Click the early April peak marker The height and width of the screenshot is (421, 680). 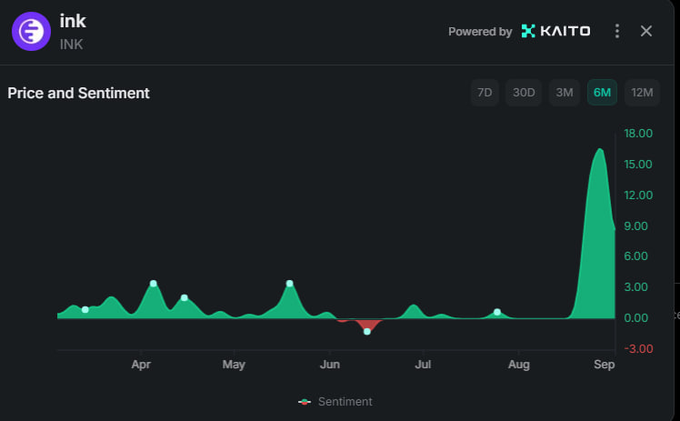(153, 284)
